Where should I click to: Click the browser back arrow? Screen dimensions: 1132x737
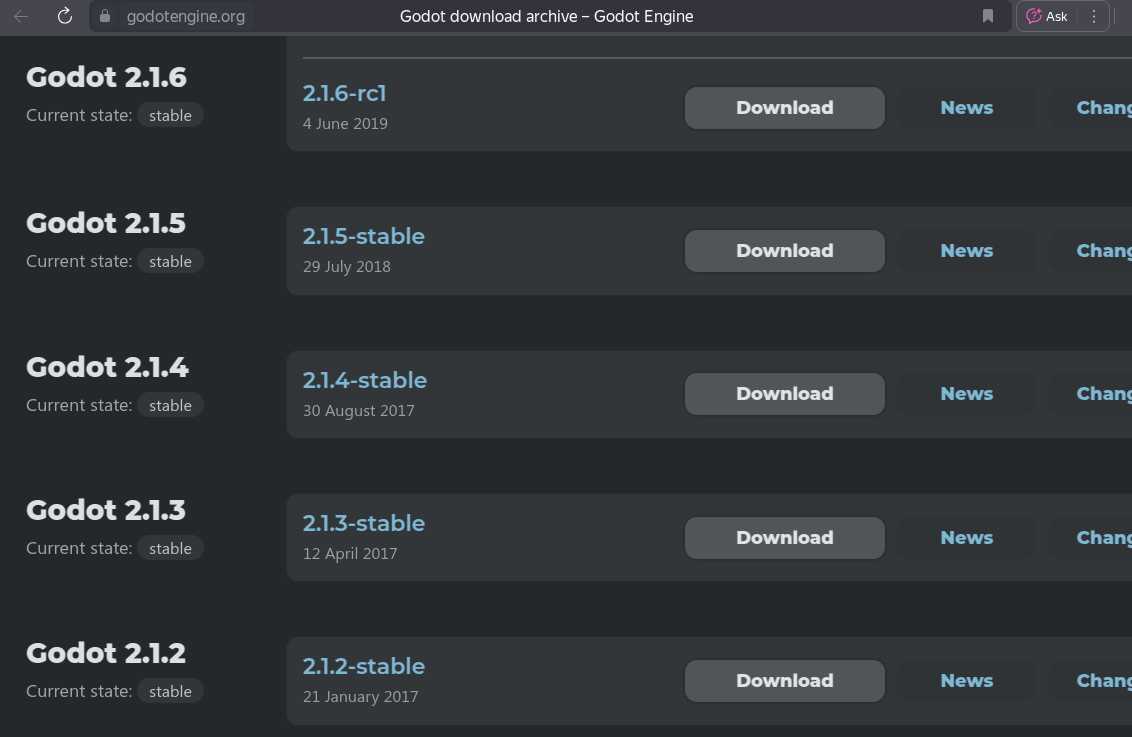click(21, 16)
